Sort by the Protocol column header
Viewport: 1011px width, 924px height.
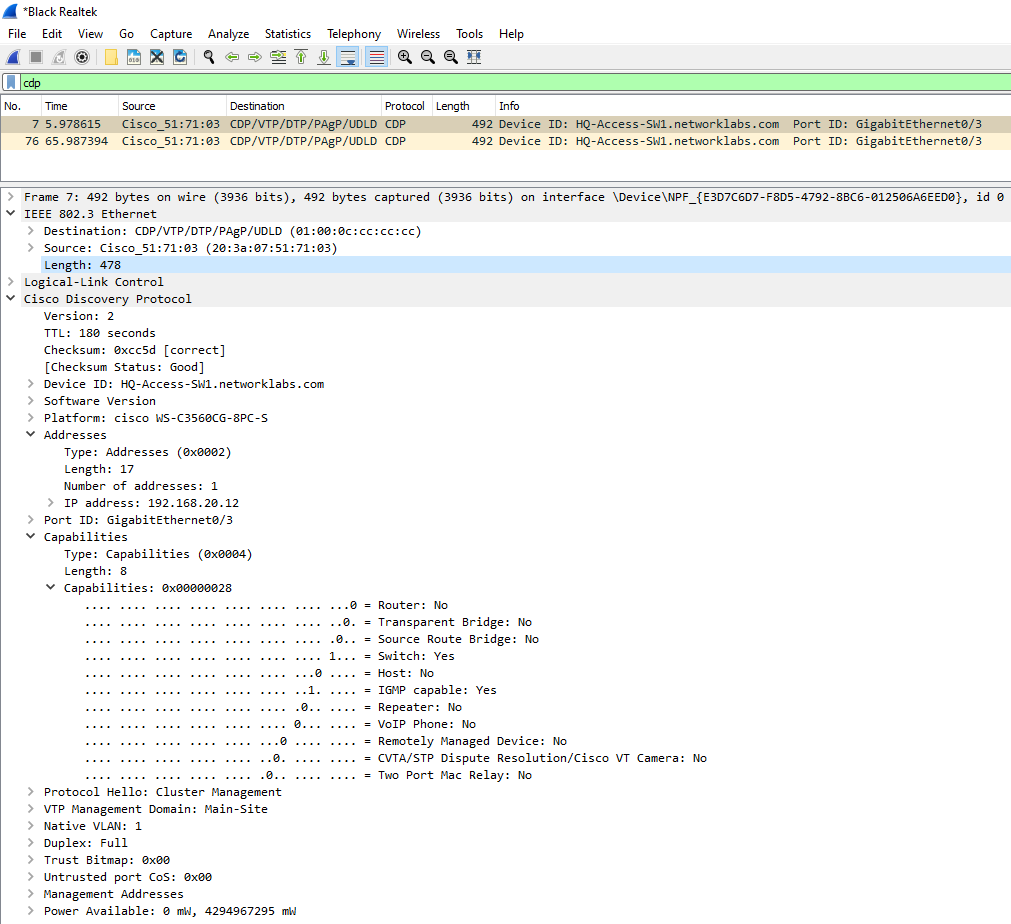pos(406,106)
